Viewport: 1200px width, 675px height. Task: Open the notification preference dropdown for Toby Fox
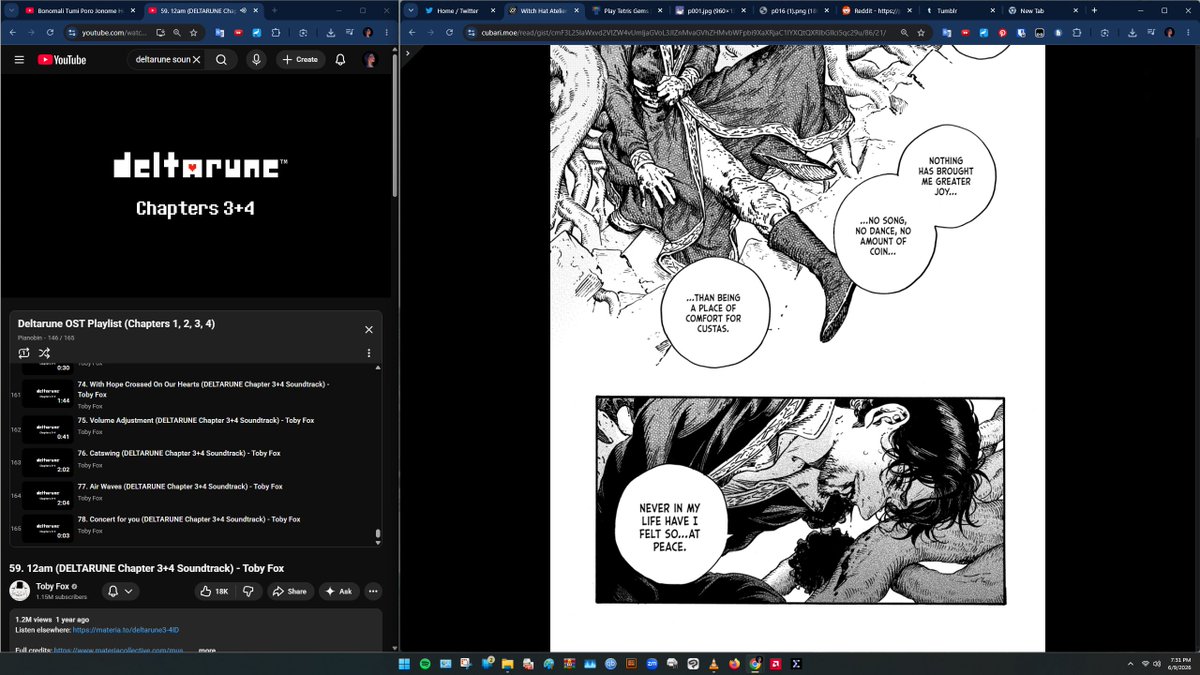(x=120, y=591)
